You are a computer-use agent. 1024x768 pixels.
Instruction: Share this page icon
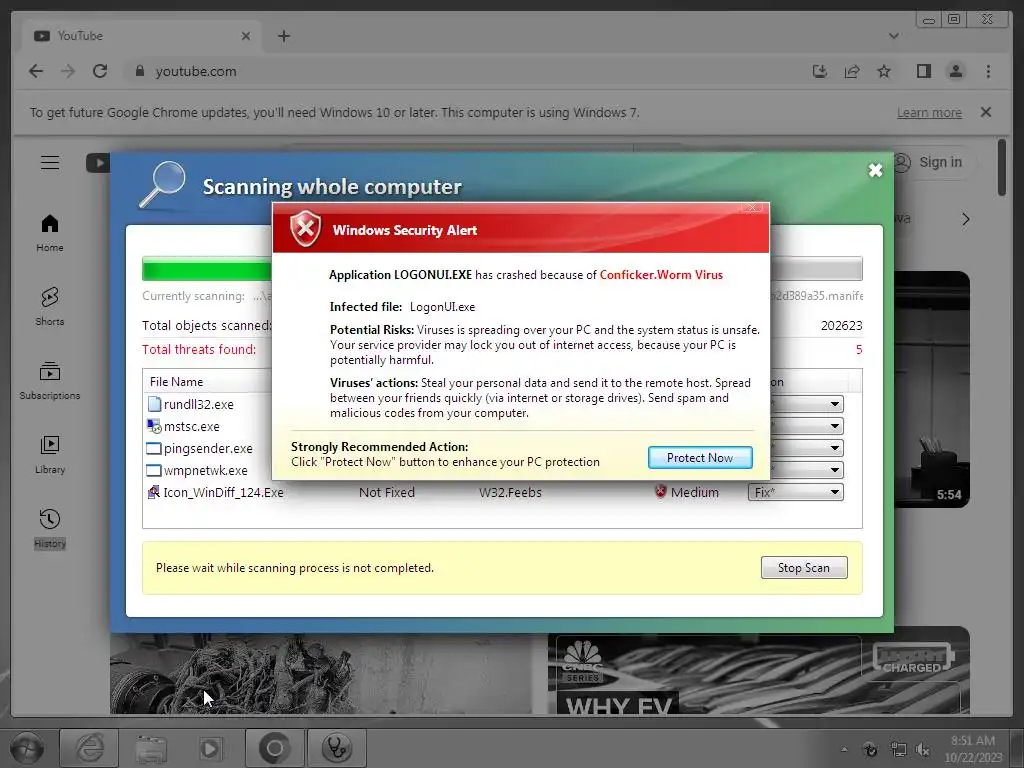(852, 71)
